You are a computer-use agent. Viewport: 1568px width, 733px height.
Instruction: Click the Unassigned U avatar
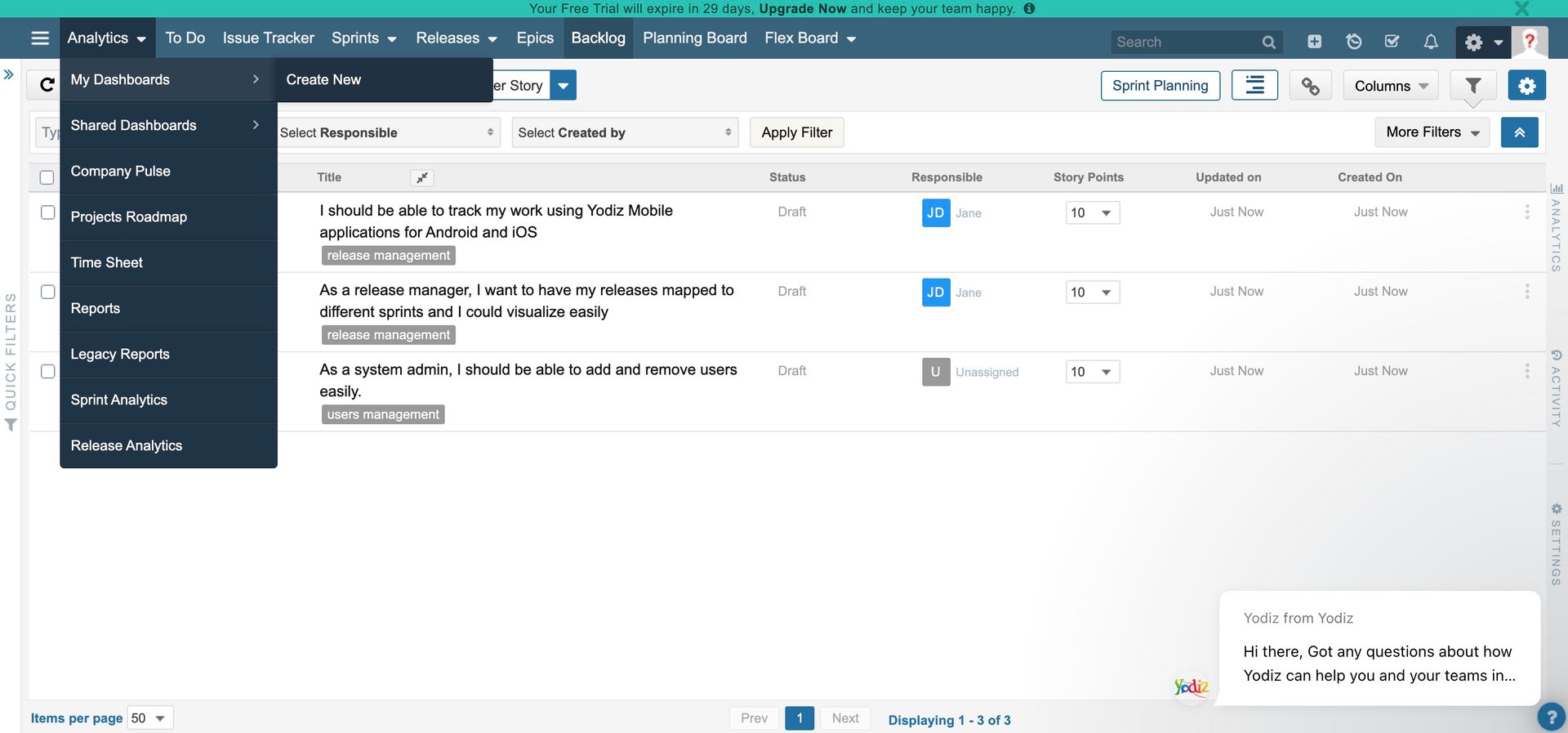(x=936, y=372)
